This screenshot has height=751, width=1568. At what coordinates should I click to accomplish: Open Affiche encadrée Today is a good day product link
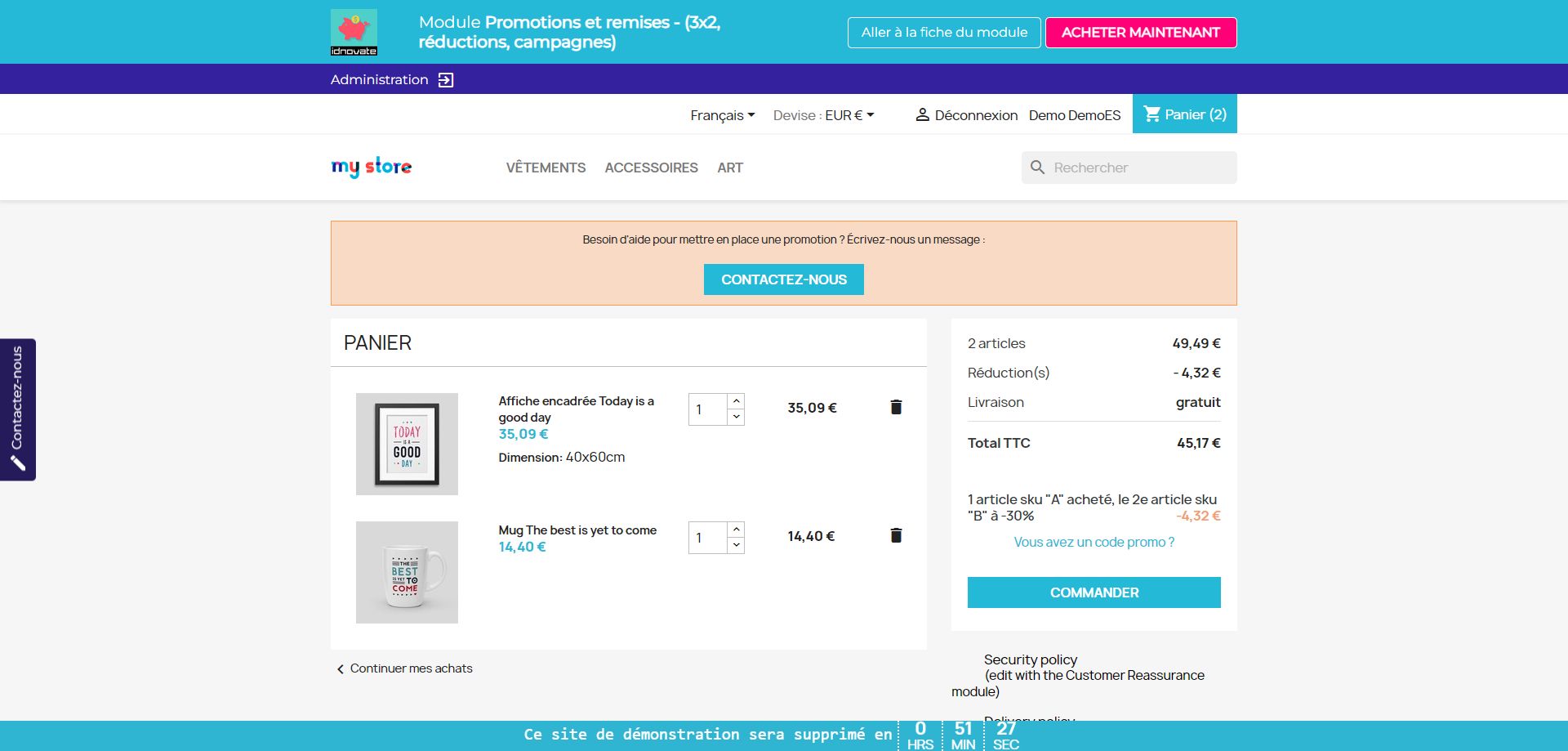(577, 409)
